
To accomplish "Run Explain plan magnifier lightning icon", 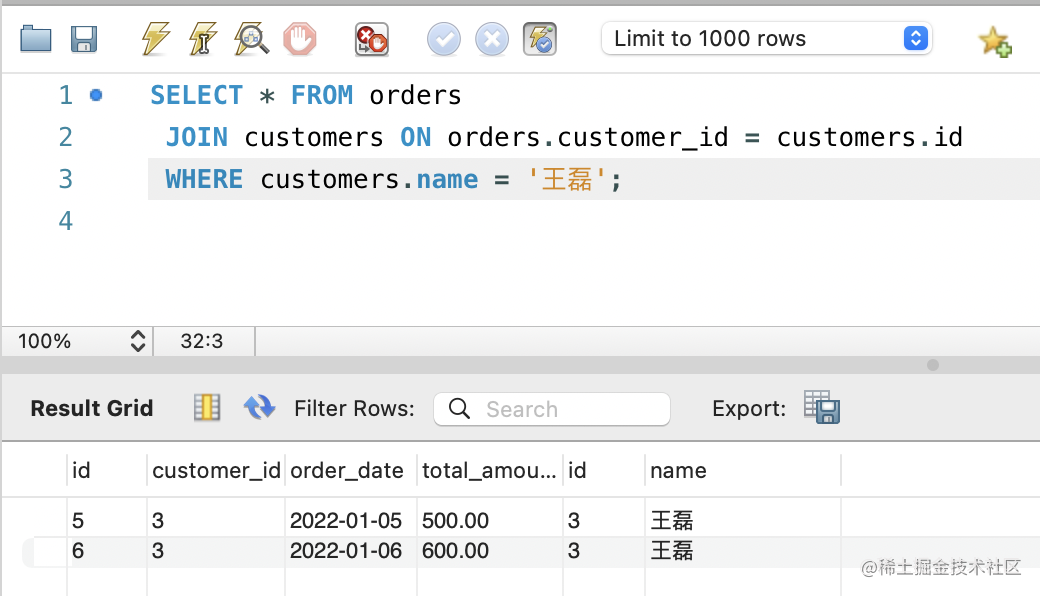I will (x=251, y=38).
